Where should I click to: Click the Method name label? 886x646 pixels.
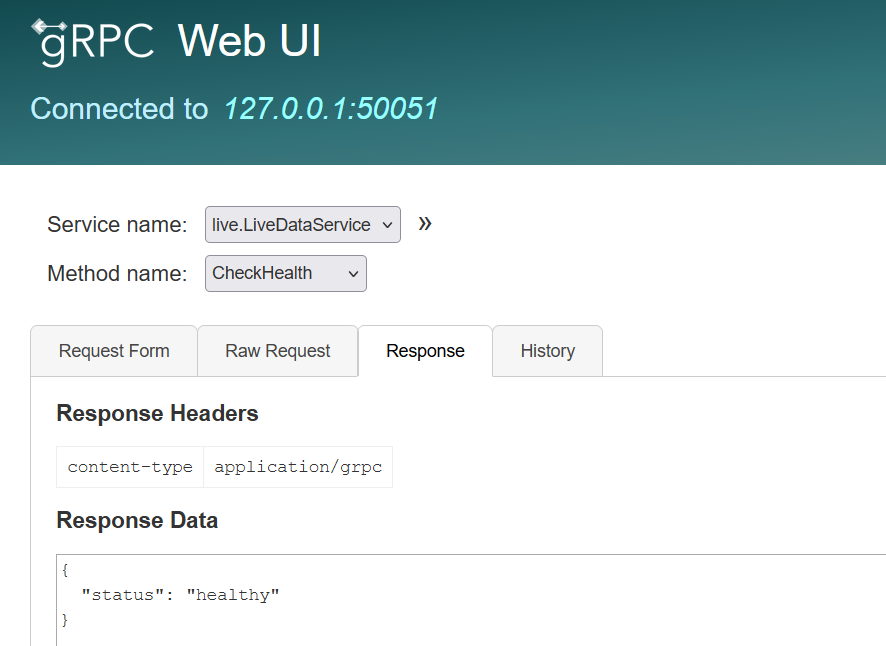tap(117, 274)
